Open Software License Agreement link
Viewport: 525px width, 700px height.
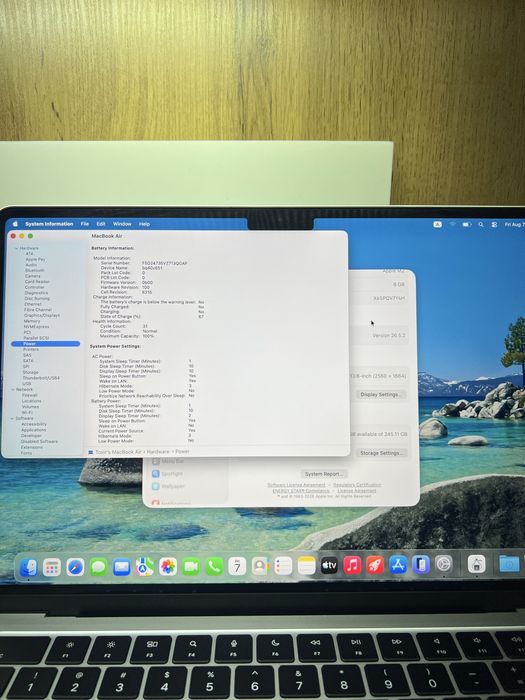tap(296, 485)
